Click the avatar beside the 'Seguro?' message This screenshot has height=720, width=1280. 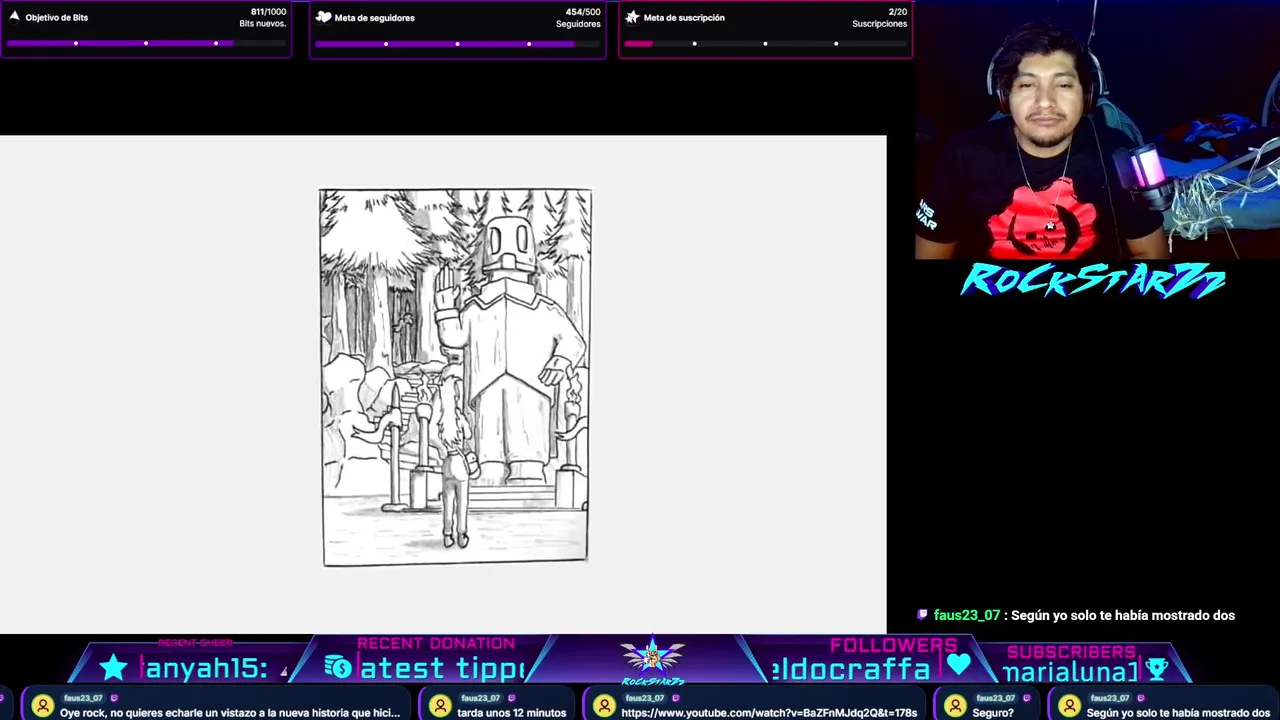click(956, 706)
